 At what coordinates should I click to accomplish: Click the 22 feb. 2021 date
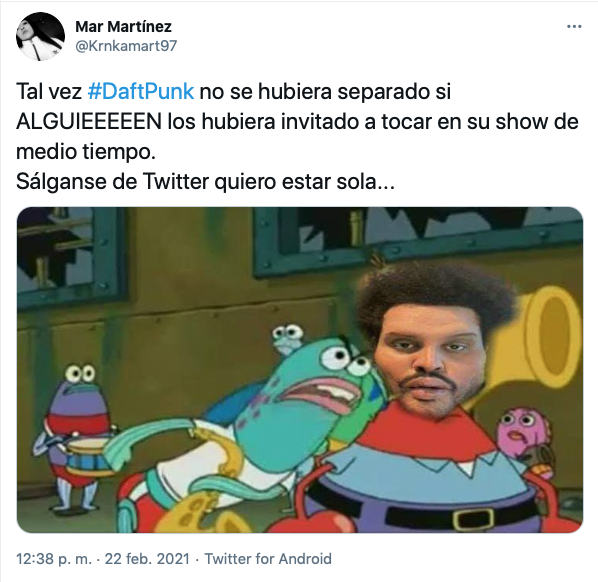tap(147, 559)
